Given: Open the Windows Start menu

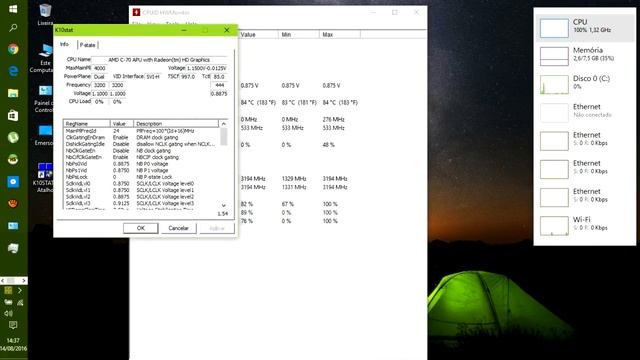Looking at the screenshot, I should click(13, 9).
